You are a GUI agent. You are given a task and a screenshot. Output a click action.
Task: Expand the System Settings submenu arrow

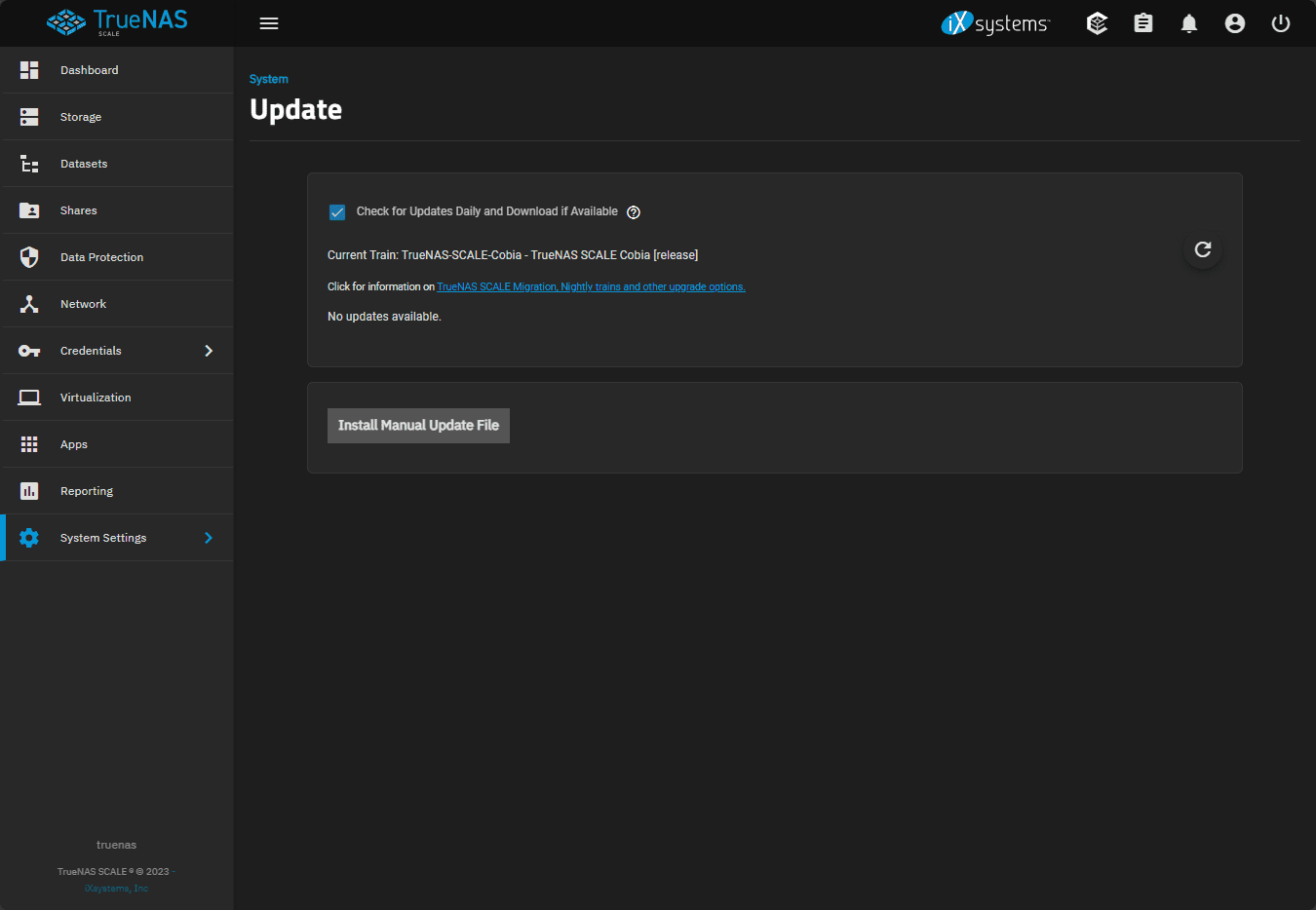pos(209,538)
